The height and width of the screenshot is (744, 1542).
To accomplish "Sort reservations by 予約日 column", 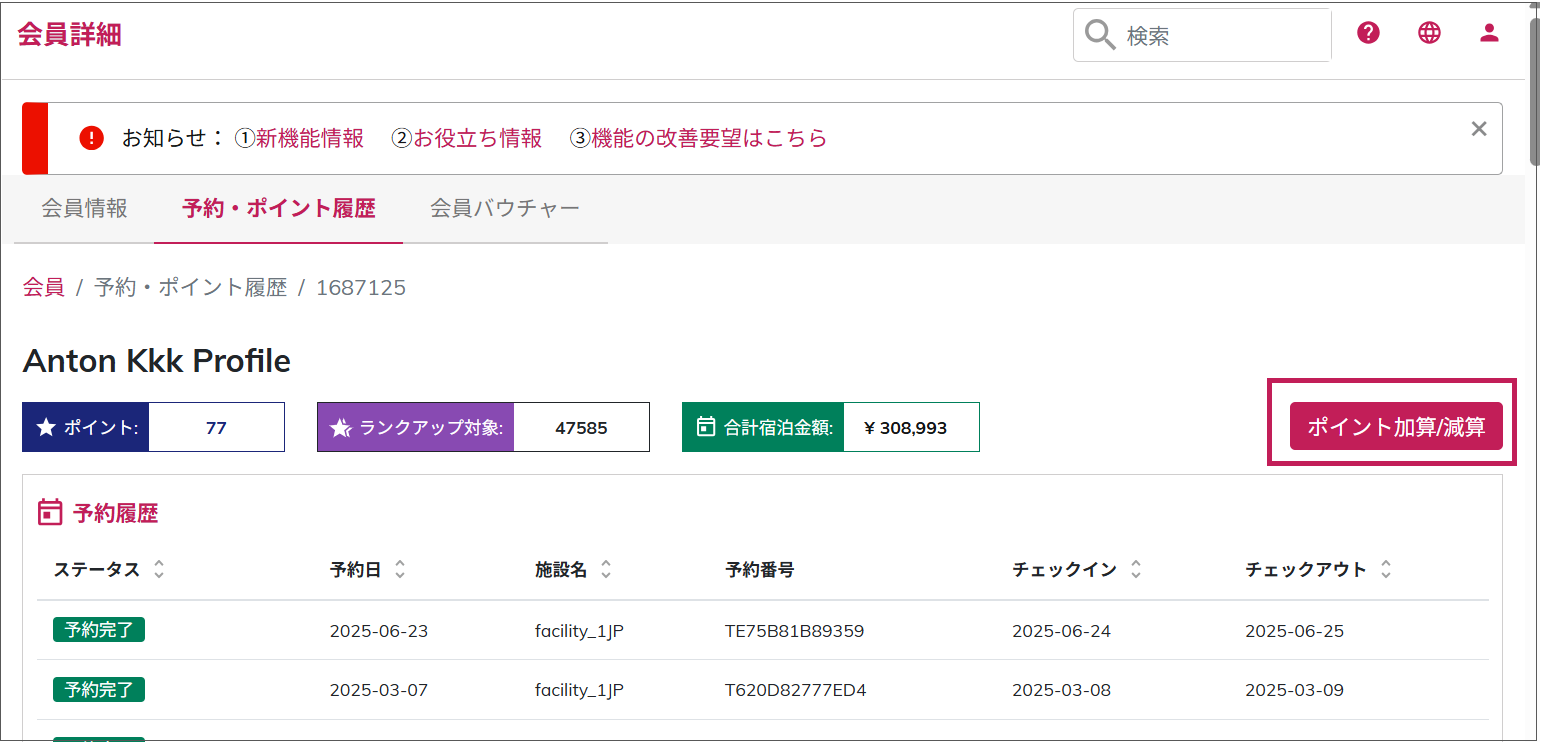I will [x=400, y=570].
